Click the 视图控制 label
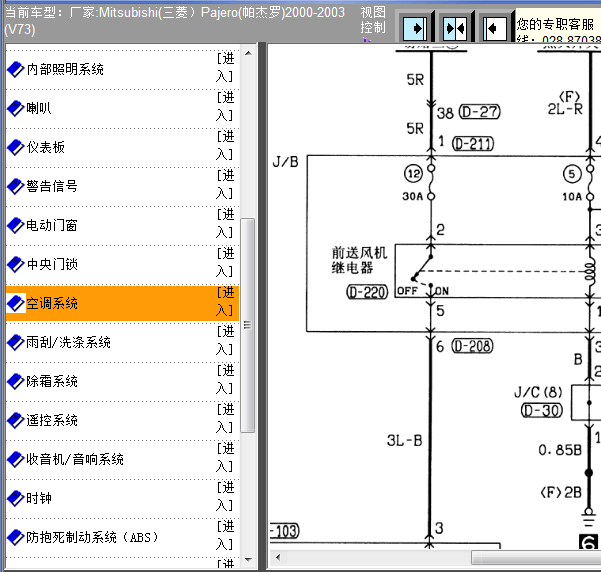Screen dimensions: 601x572 pyautogui.click(x=373, y=20)
